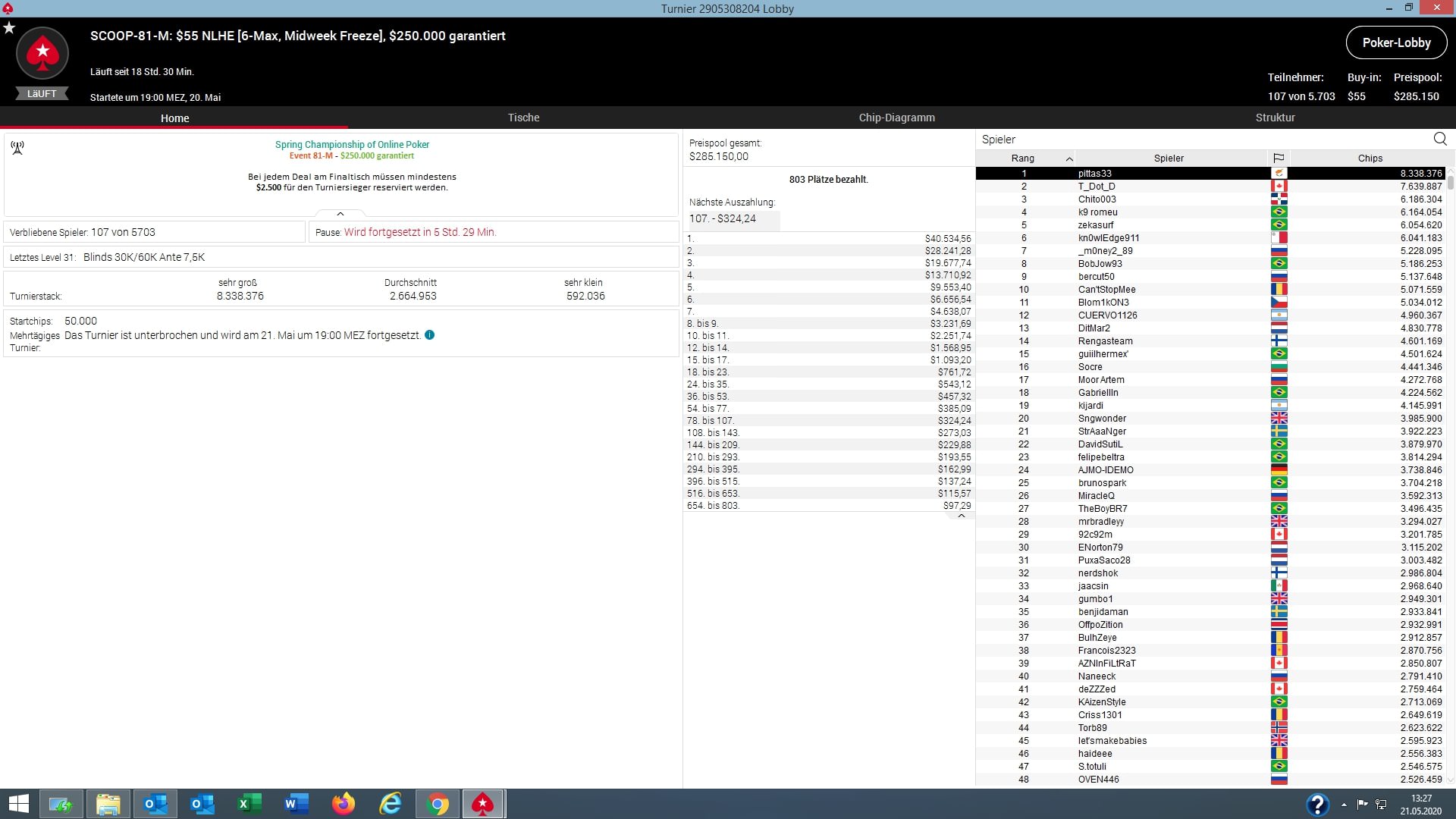Switch to the Tische tab
The height and width of the screenshot is (819, 1456).
point(523,118)
